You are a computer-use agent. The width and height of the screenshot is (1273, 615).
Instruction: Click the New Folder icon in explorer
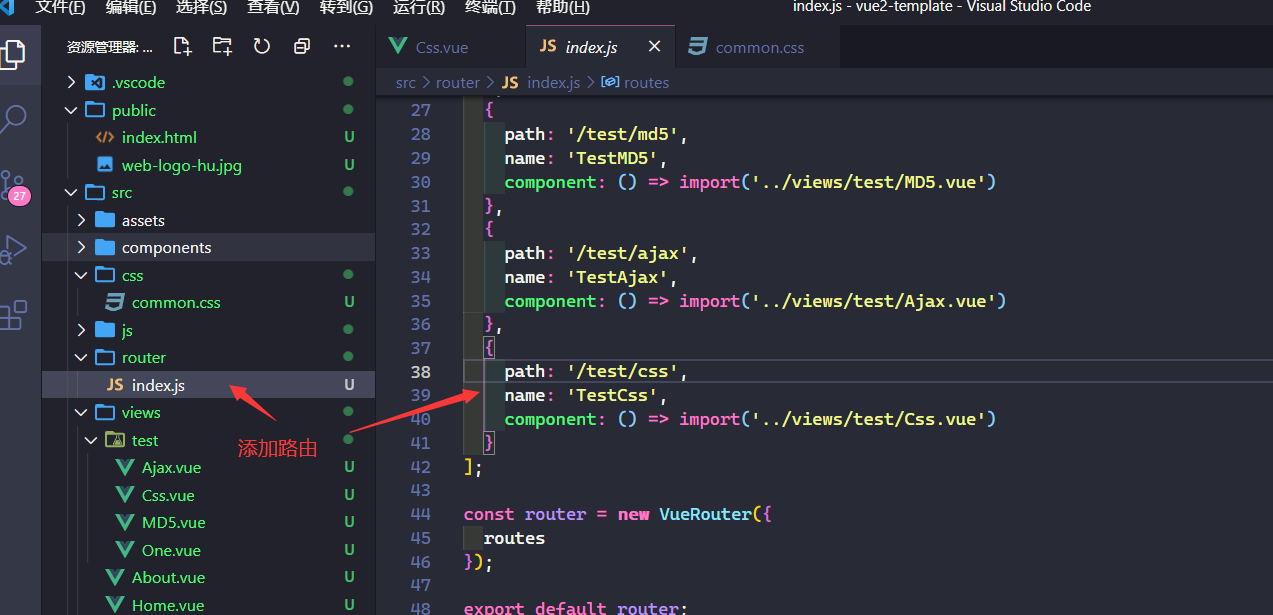[222, 46]
